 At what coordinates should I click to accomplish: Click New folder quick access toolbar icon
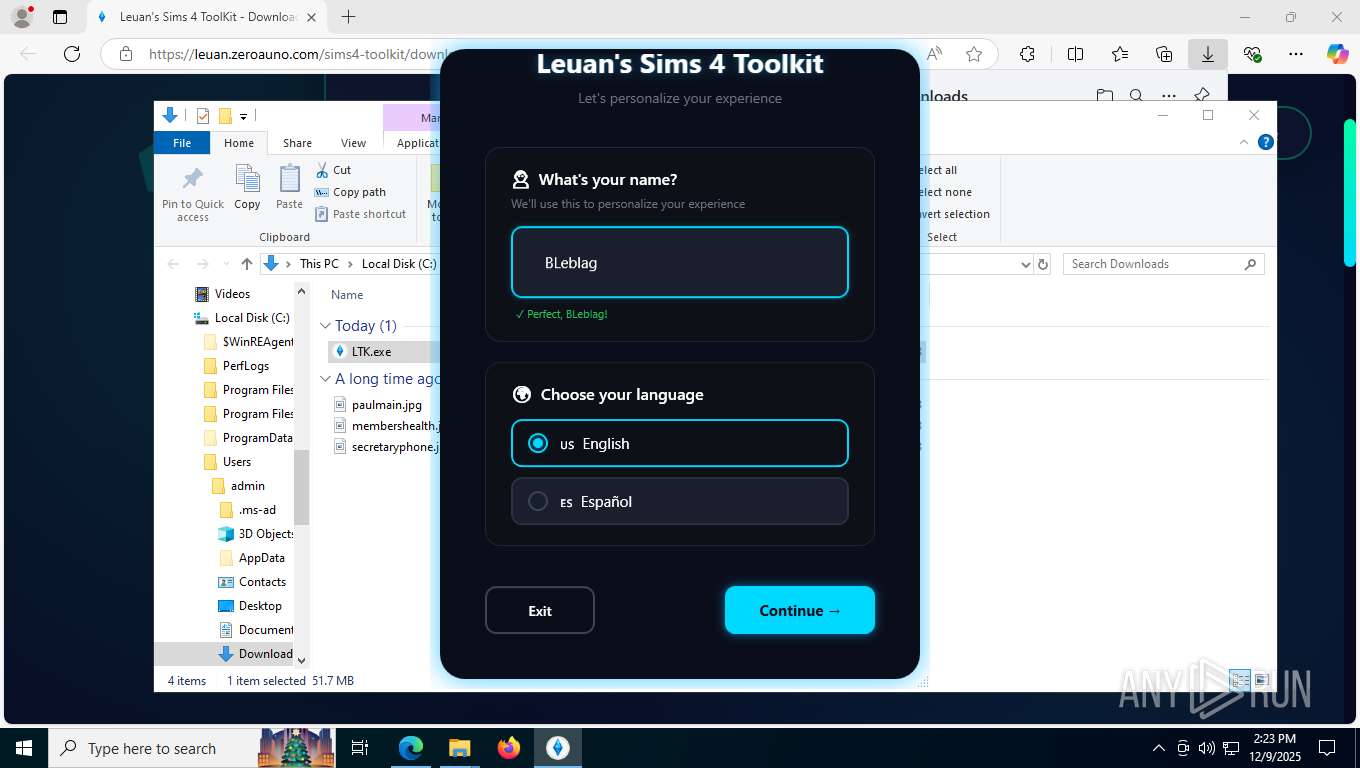[225, 116]
